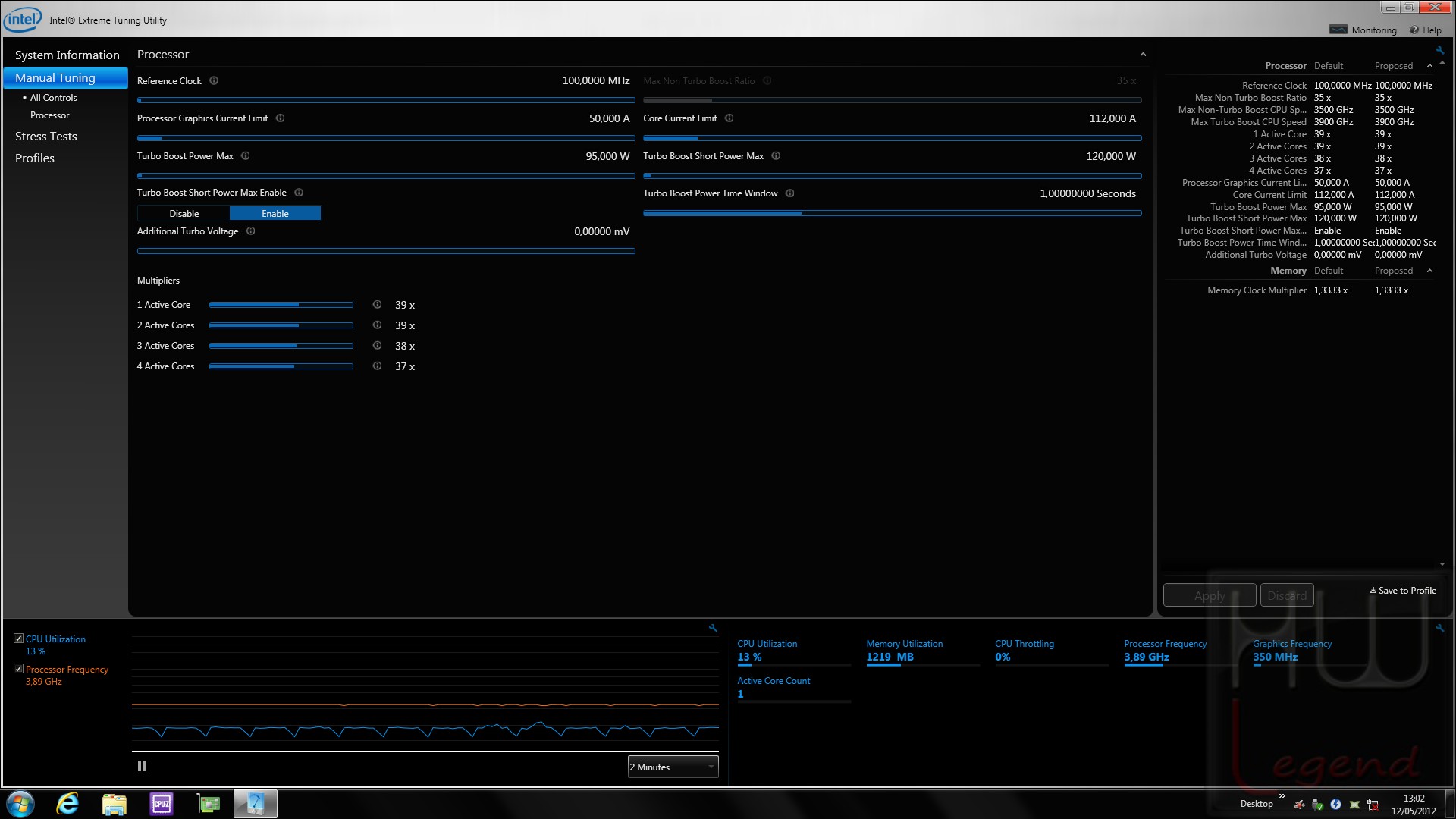Click info icon beside Processor Graphics Current Limit

click(281, 118)
